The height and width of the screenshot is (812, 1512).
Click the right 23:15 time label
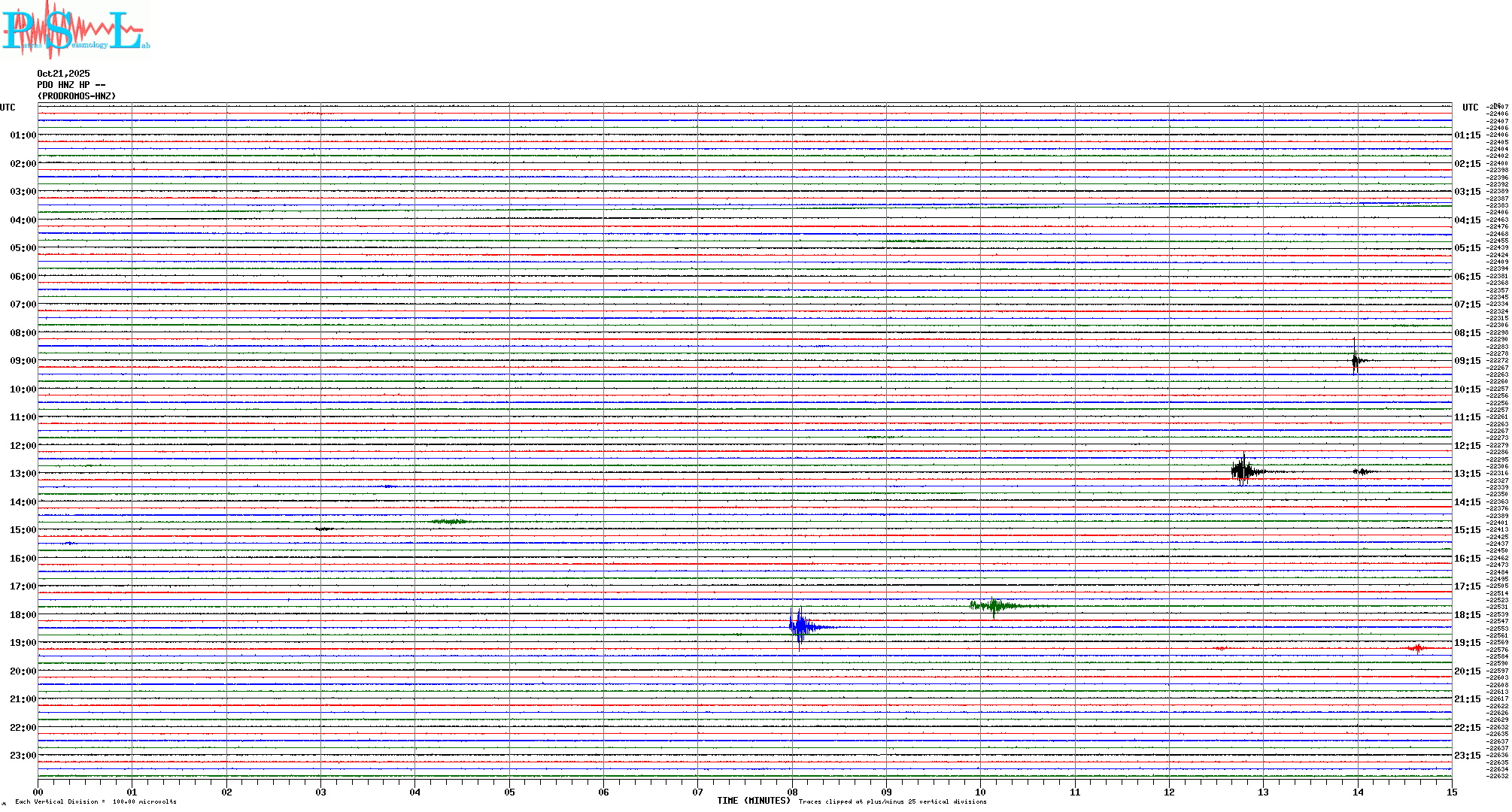click(1467, 756)
